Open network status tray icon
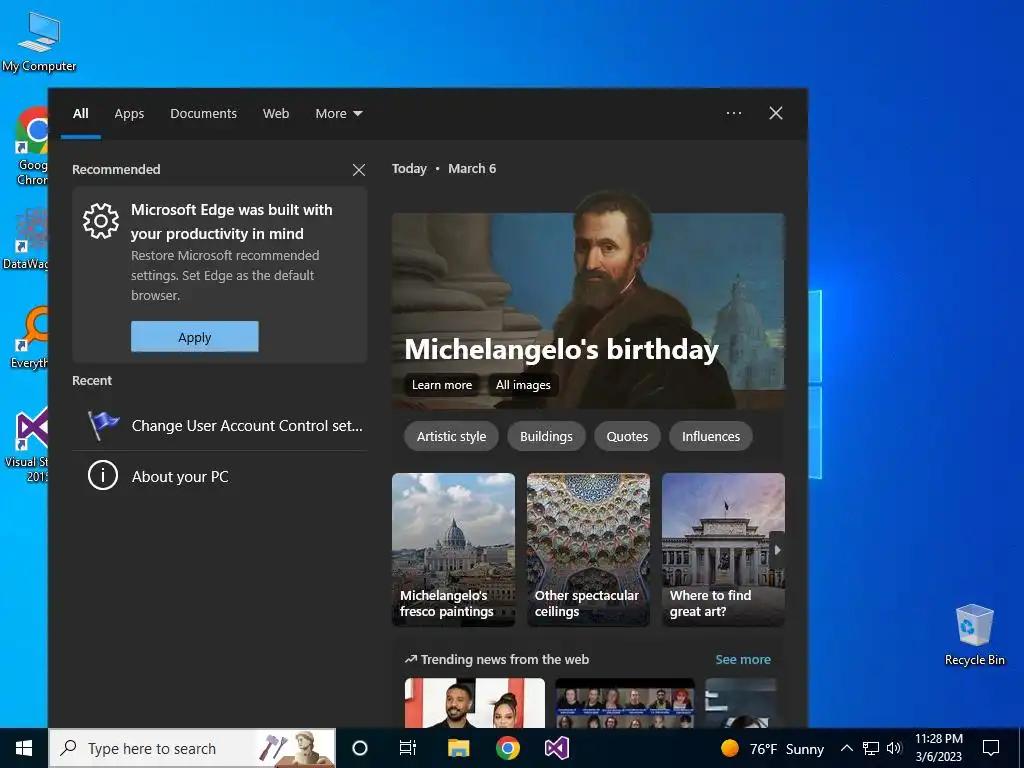Viewport: 1024px width, 768px height. click(871, 748)
